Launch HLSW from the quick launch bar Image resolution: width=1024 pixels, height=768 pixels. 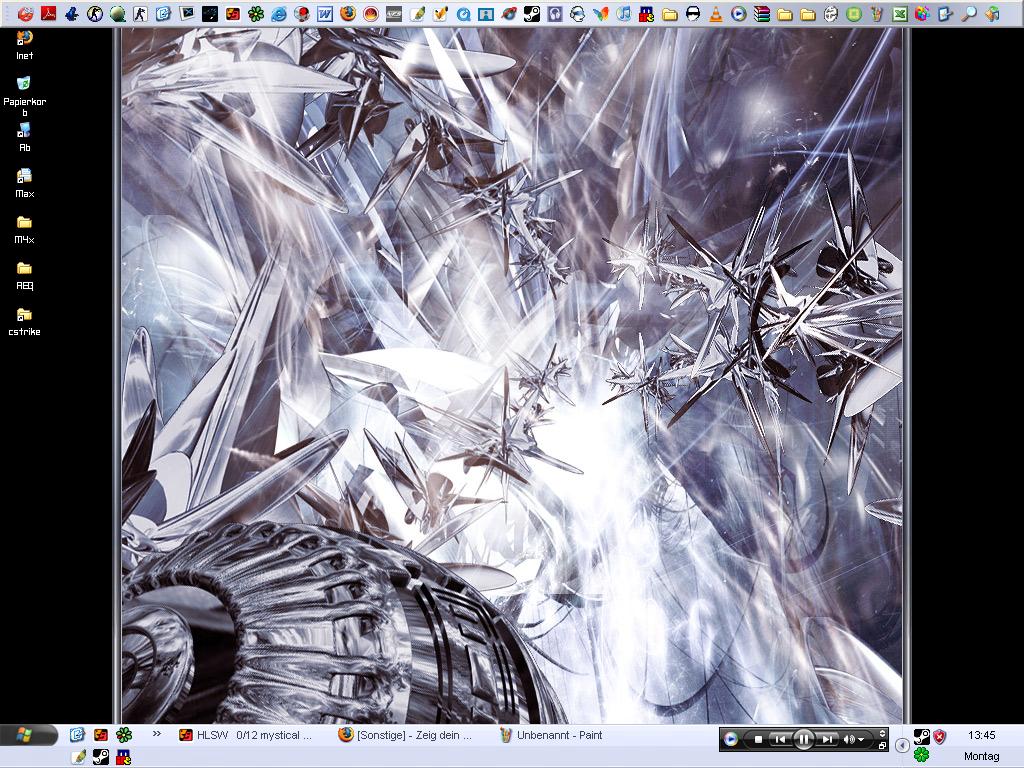(x=101, y=735)
